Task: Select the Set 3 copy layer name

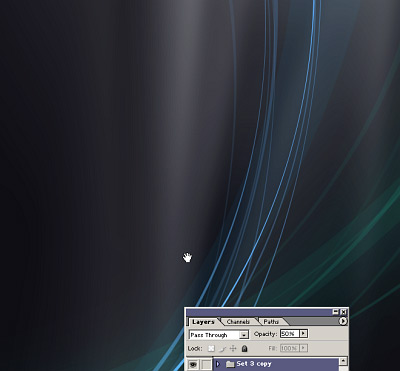Action: [254, 364]
